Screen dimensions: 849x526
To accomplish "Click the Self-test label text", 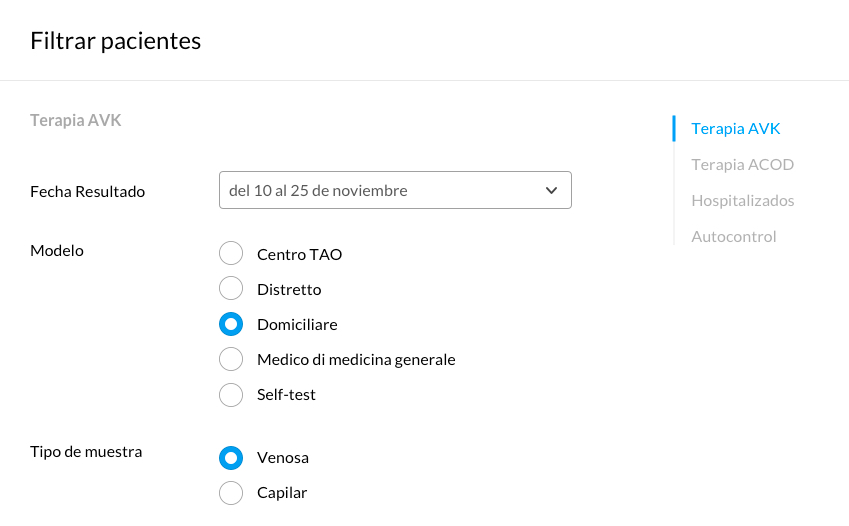I will tap(286, 394).
